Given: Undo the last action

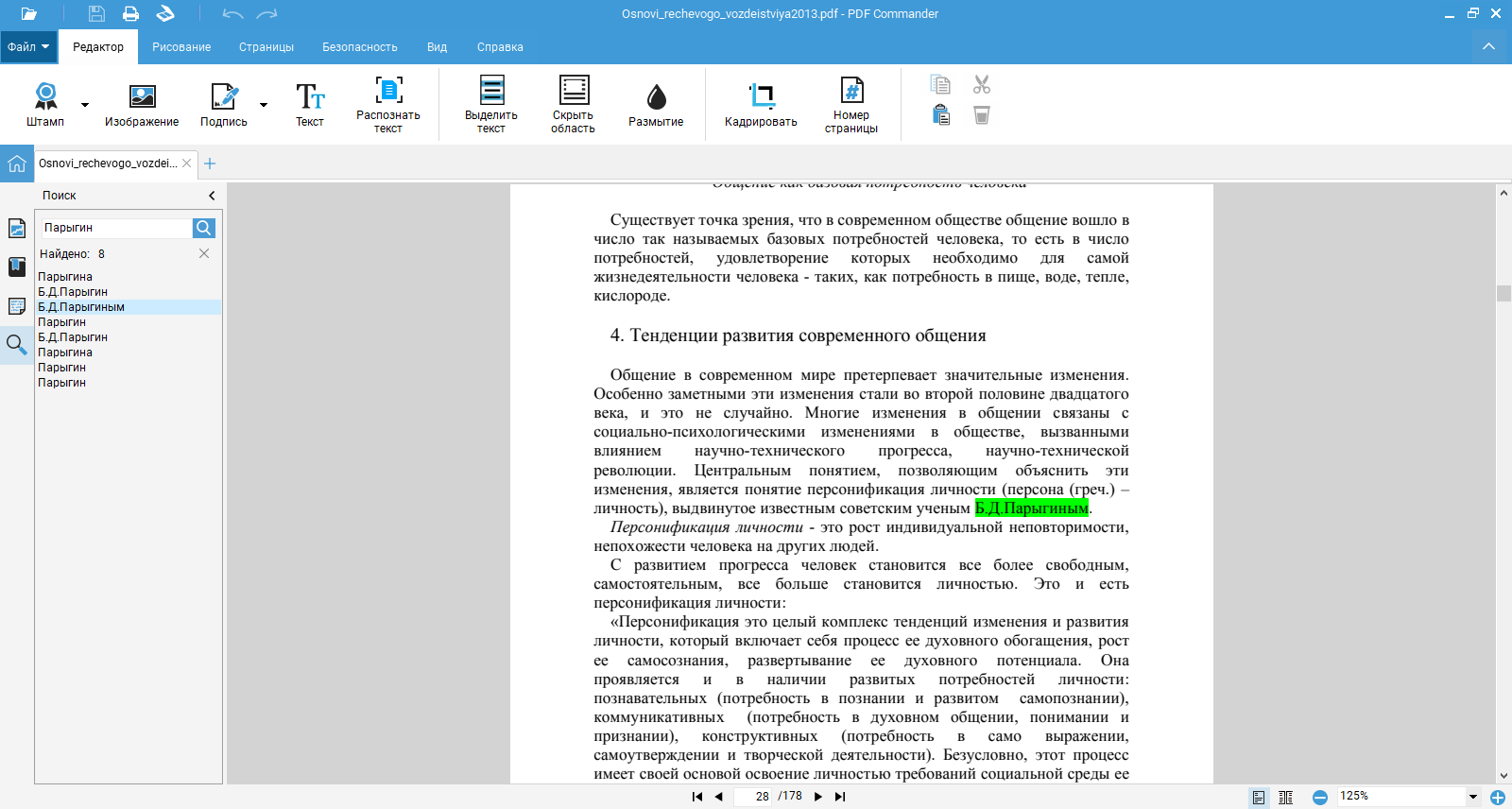Looking at the screenshot, I should coord(232,13).
